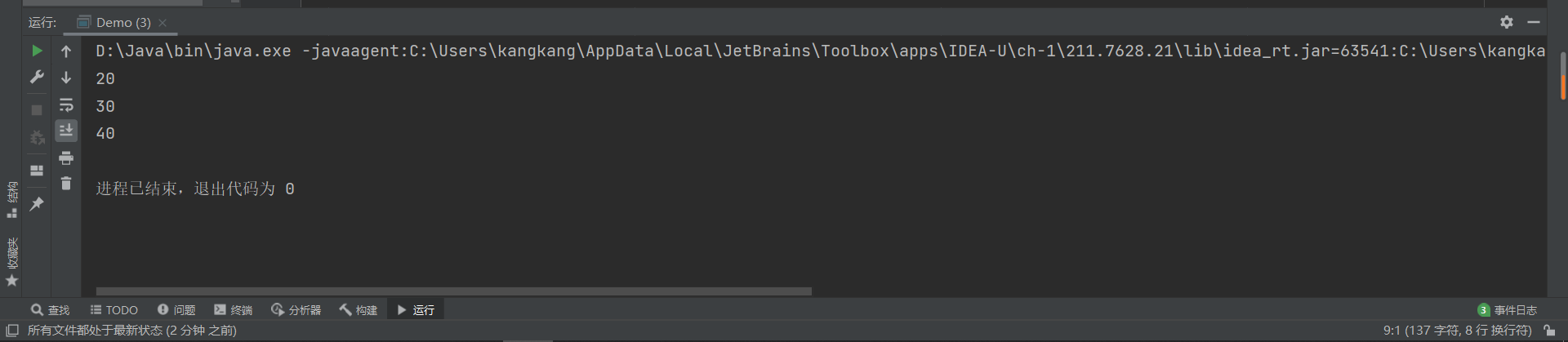Open Run panel settings gear
The height and width of the screenshot is (342, 1568).
point(1507,22)
